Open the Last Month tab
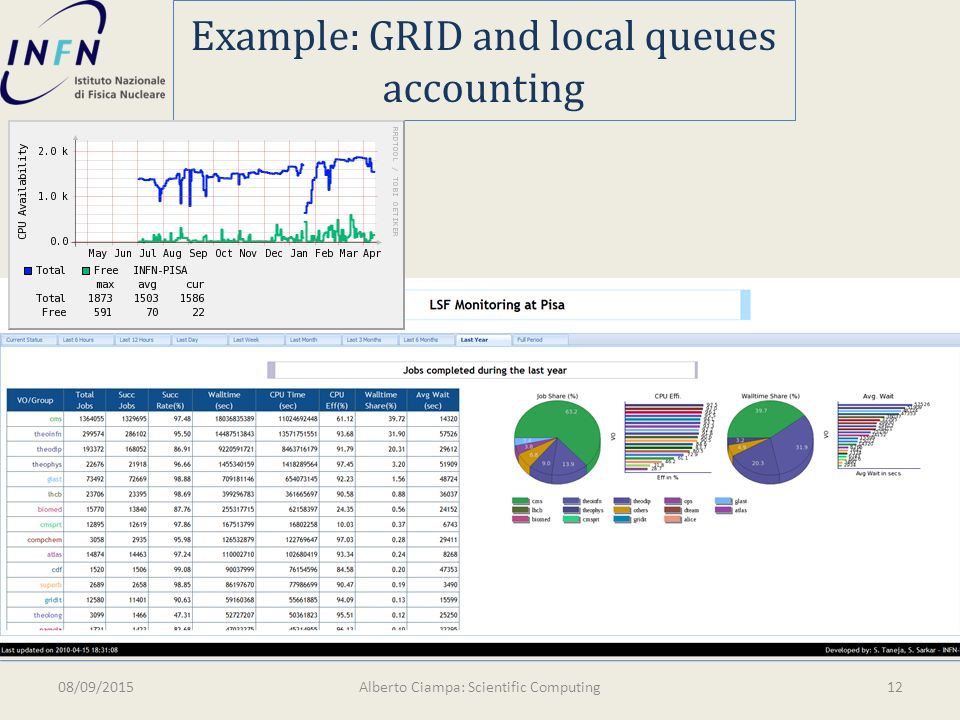This screenshot has height=720, width=960. (x=313, y=340)
